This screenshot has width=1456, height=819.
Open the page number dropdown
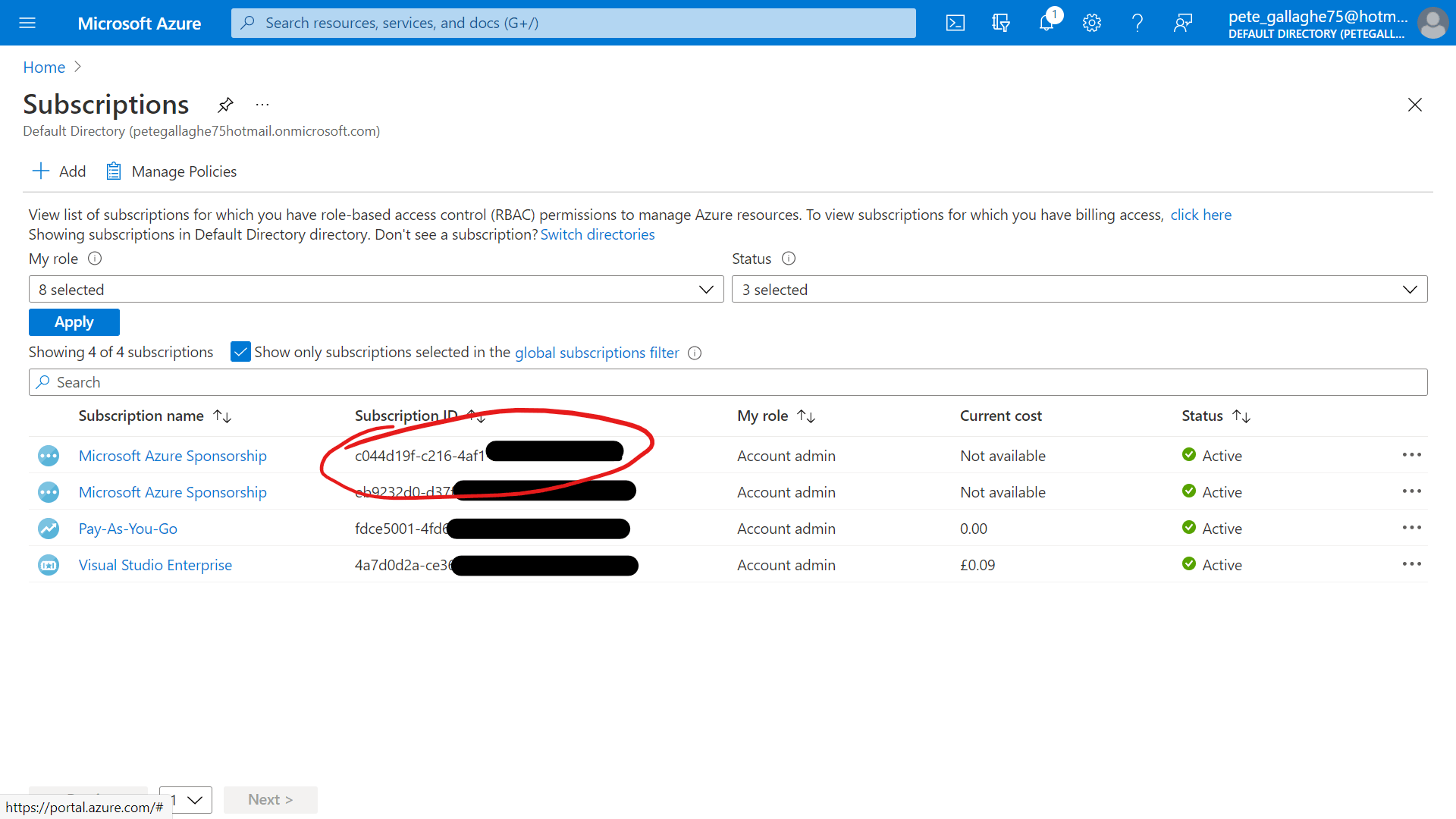(x=186, y=800)
